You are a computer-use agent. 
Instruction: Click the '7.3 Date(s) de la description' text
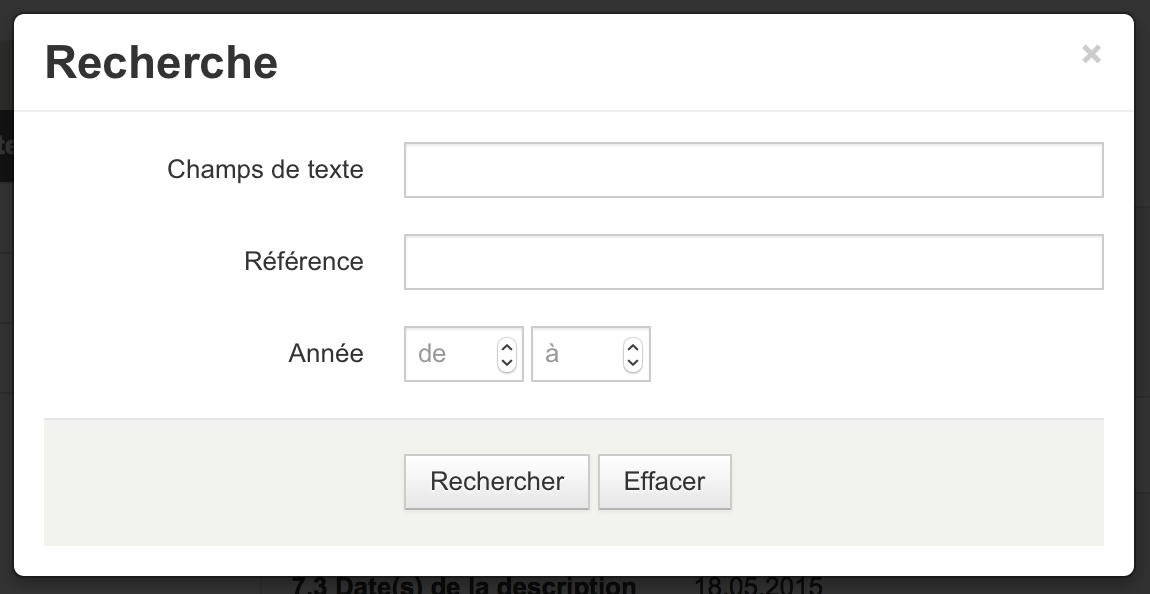(x=464, y=585)
